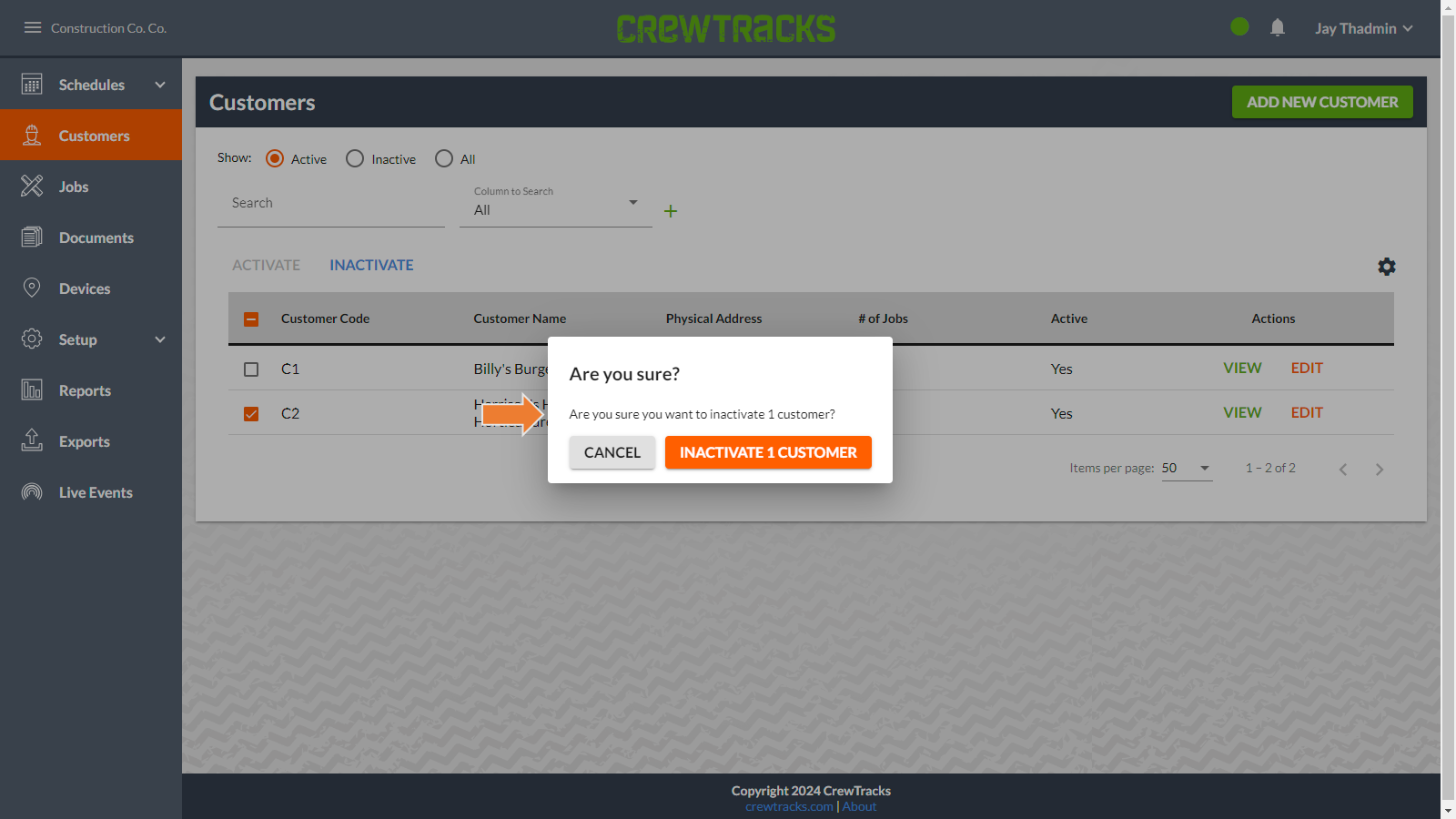Select the All radio button

tap(444, 158)
